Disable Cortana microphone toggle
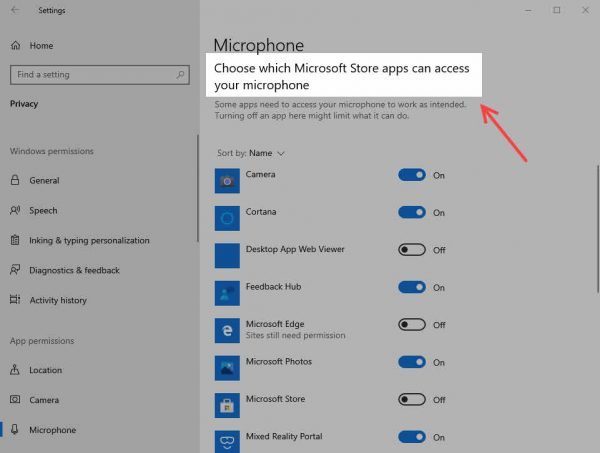This screenshot has width=600, height=453. [x=411, y=212]
